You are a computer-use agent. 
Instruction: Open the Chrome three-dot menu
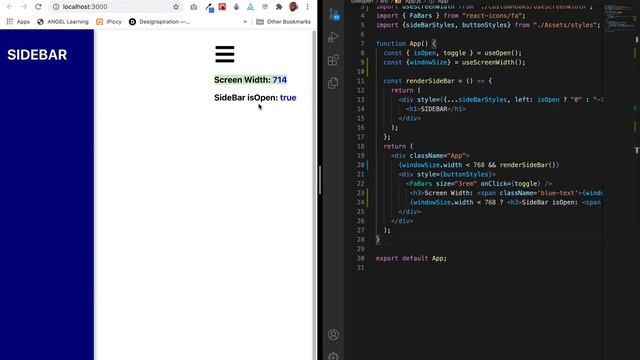click(x=307, y=7)
